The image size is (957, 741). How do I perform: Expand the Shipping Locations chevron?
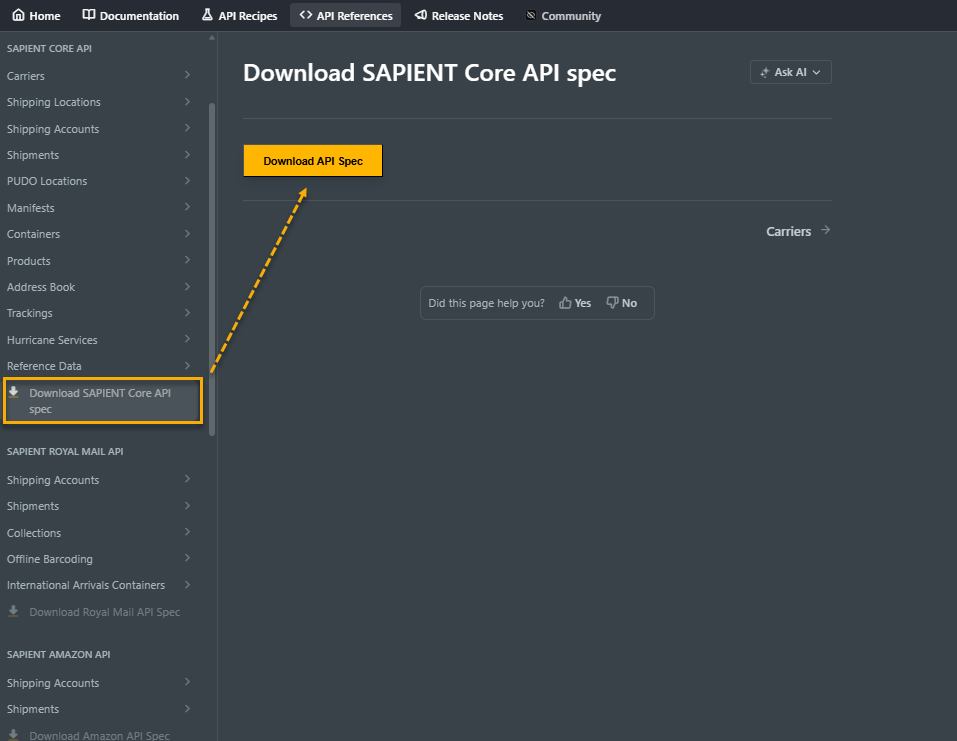point(187,101)
